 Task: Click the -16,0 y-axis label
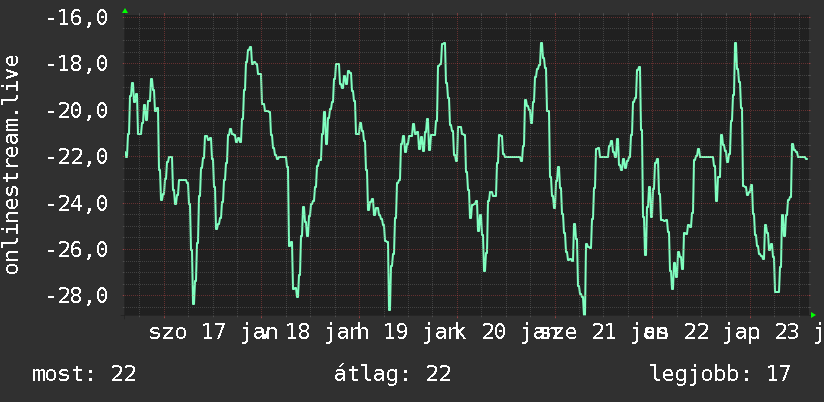pyautogui.click(x=77, y=18)
